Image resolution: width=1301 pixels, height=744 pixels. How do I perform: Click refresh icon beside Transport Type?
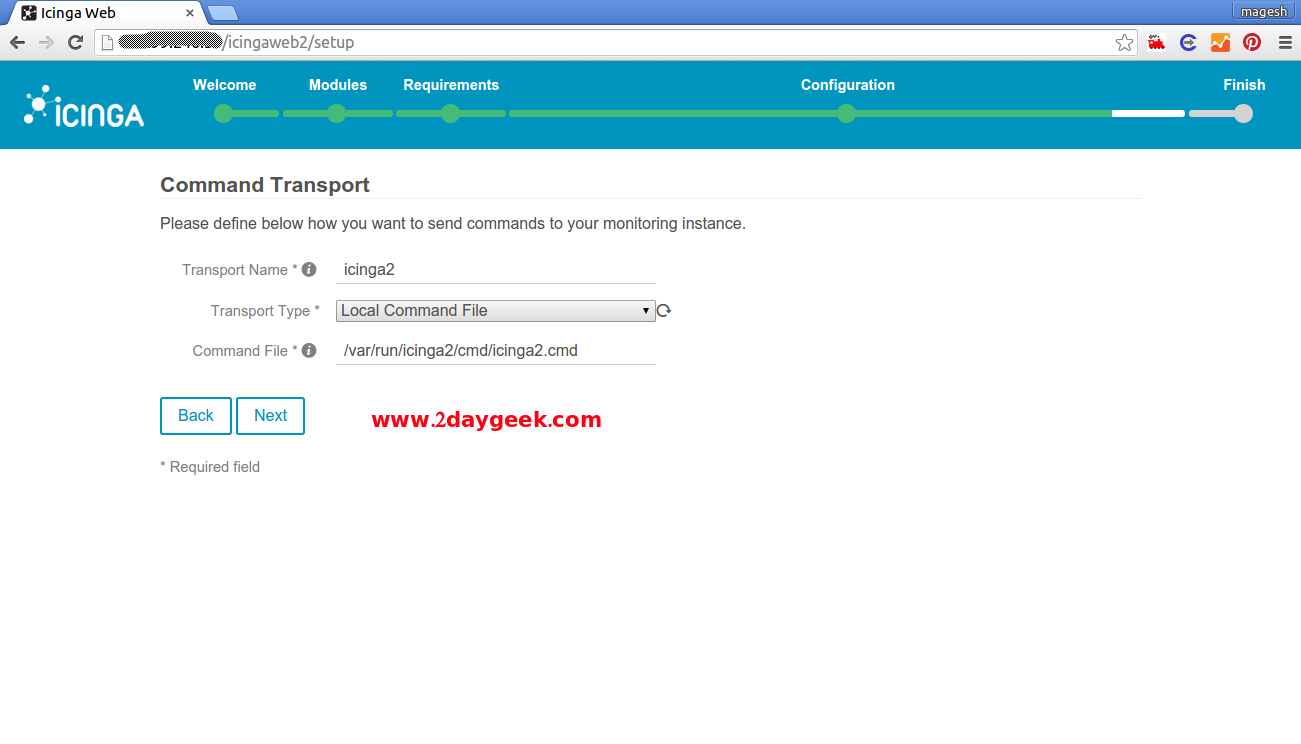664,311
